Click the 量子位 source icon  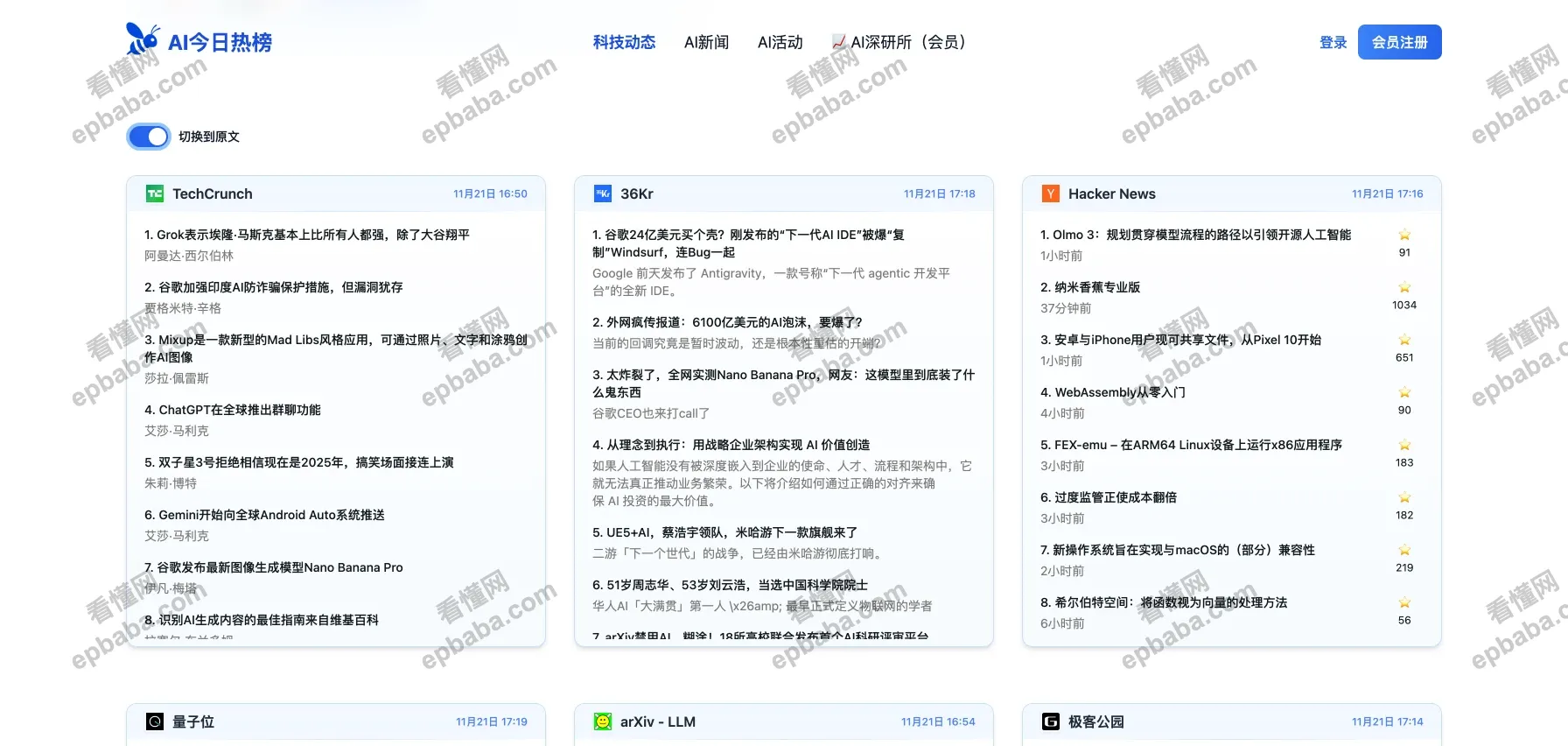(155, 721)
